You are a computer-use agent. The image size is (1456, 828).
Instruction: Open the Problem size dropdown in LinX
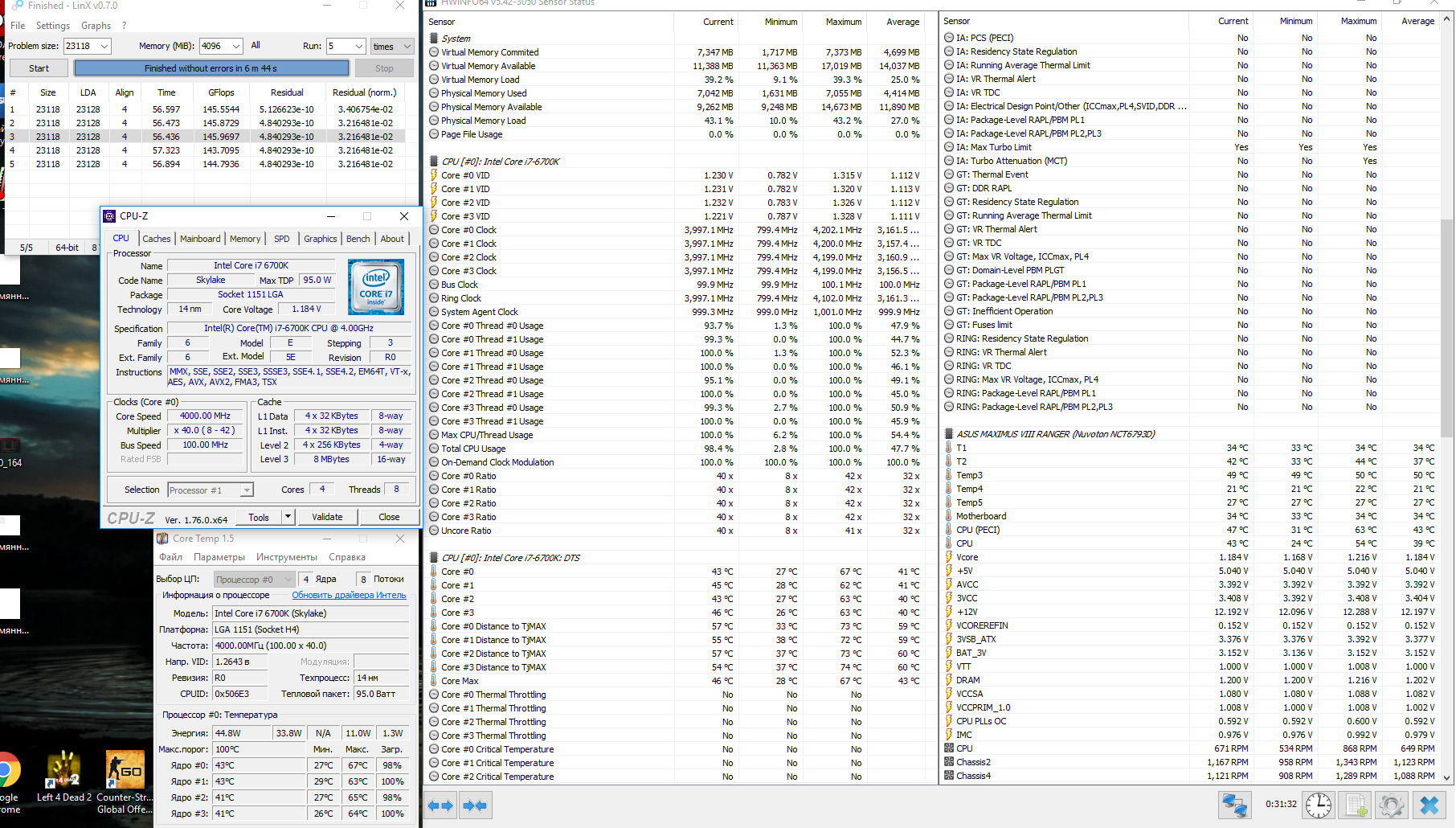[104, 47]
